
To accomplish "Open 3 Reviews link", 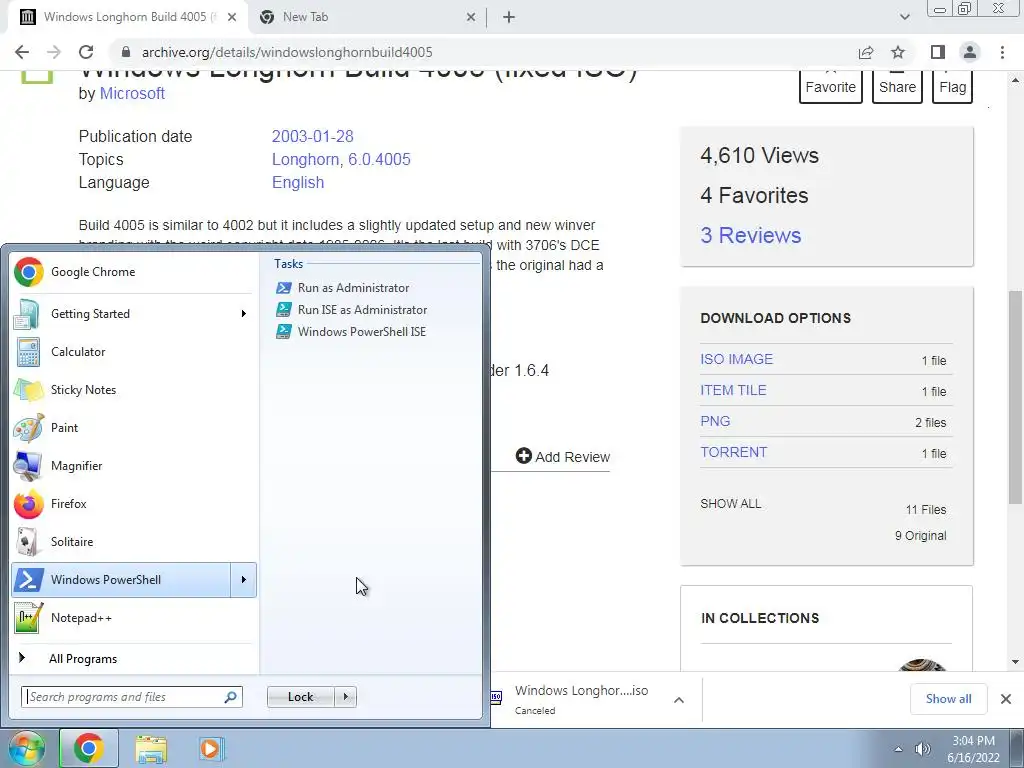I will (750, 235).
